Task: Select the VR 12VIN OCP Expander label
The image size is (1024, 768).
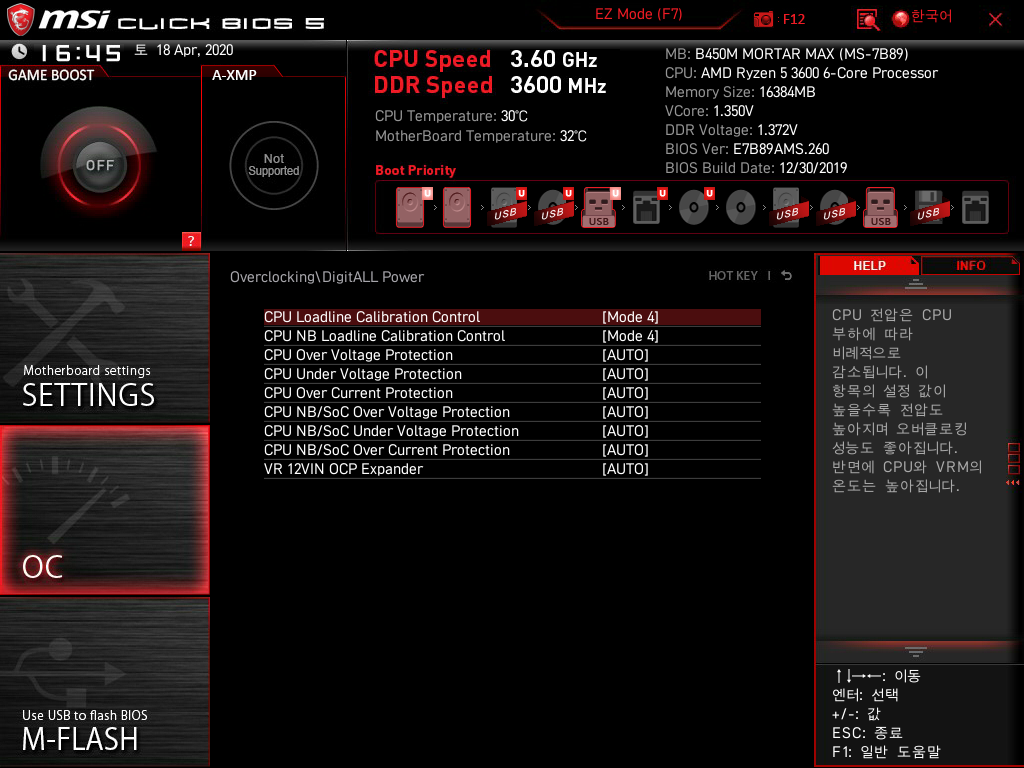Action: point(343,468)
